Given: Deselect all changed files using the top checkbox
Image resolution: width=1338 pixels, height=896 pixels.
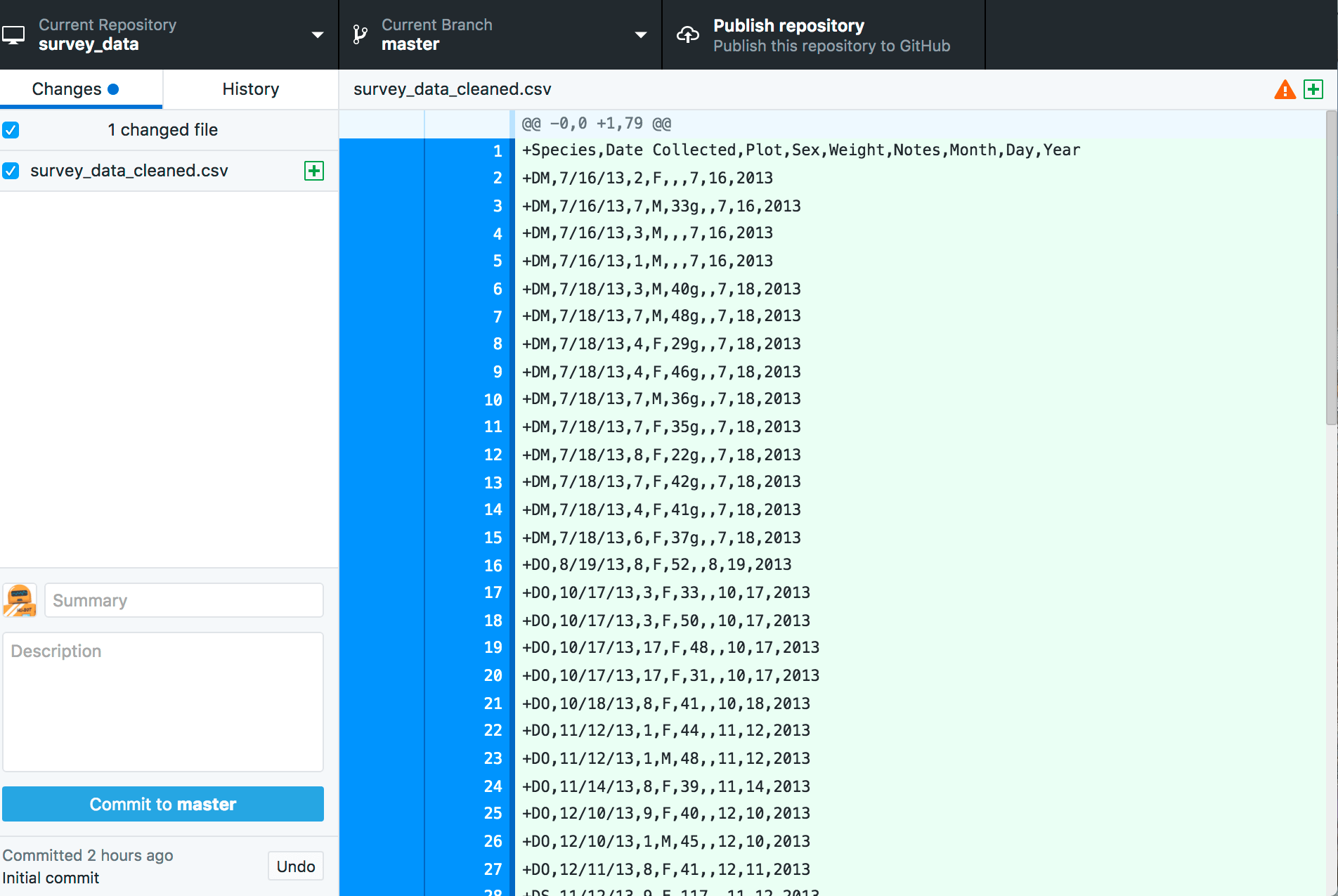Looking at the screenshot, I should click(11, 130).
